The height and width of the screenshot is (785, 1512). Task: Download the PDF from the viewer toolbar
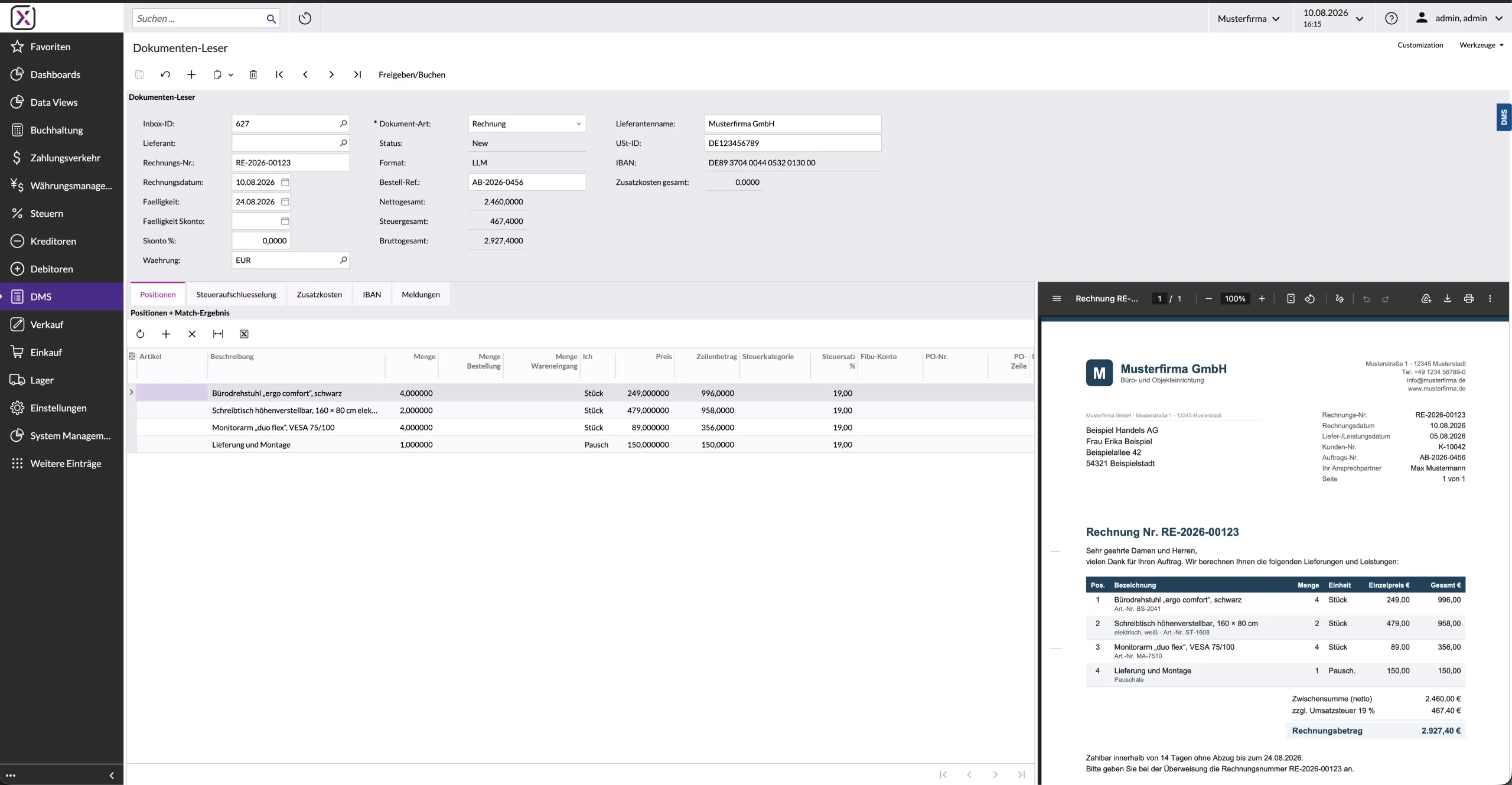coord(1447,298)
